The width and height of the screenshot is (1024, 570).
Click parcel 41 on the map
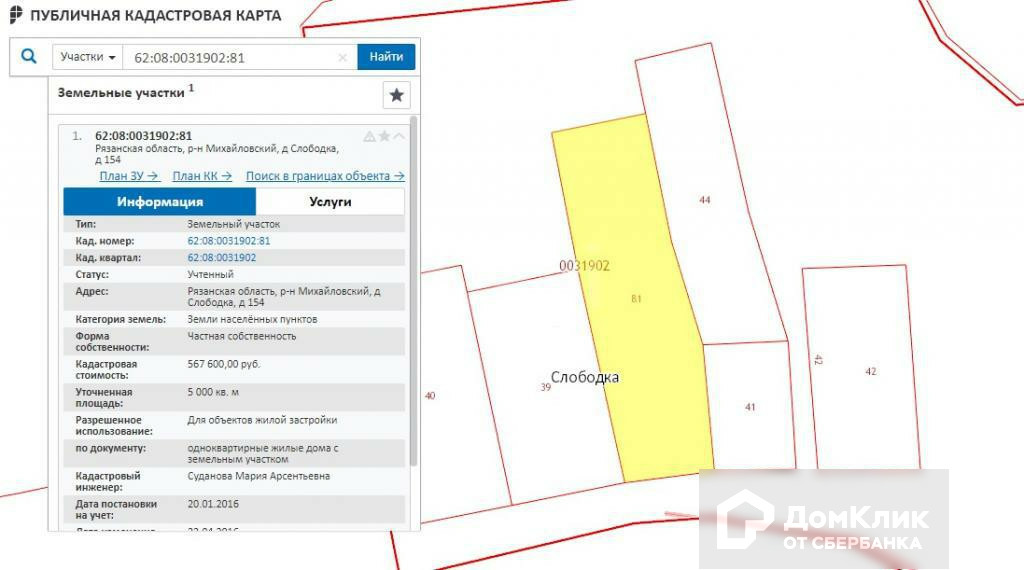[x=750, y=407]
